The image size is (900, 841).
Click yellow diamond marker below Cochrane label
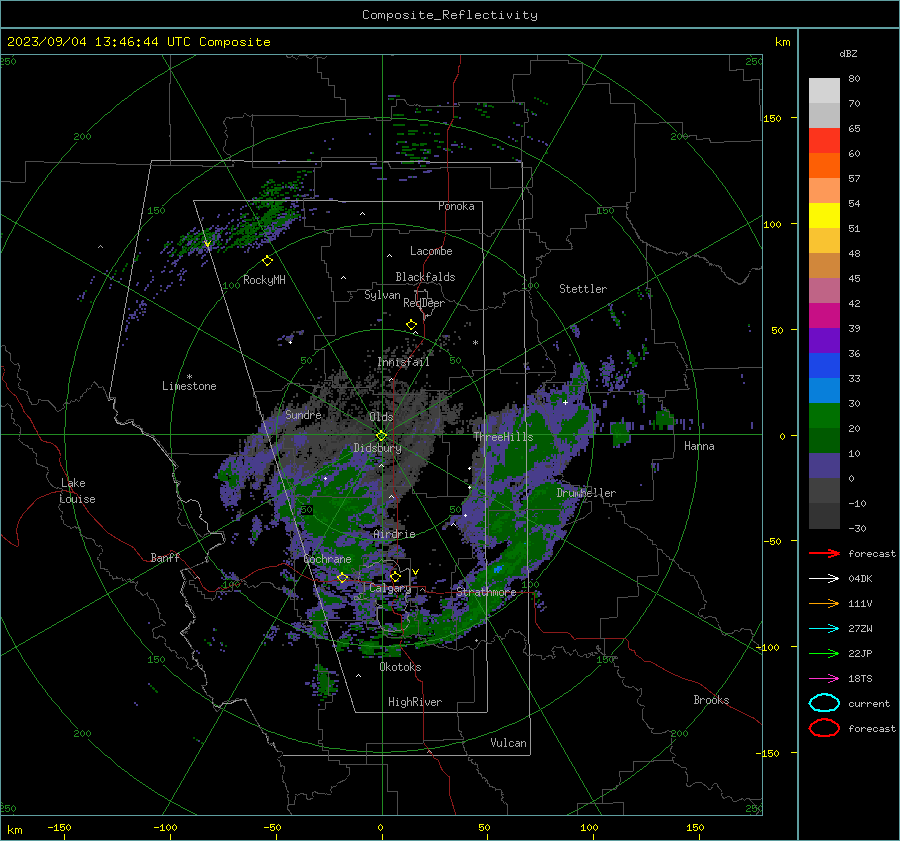pos(342,578)
